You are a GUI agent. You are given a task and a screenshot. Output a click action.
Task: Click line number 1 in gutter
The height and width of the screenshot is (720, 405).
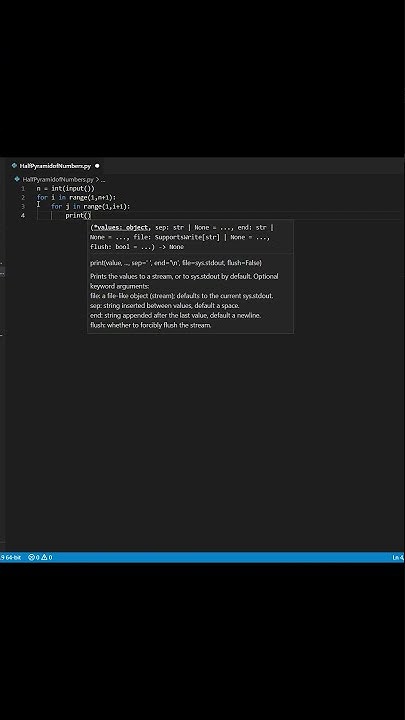(x=22, y=188)
